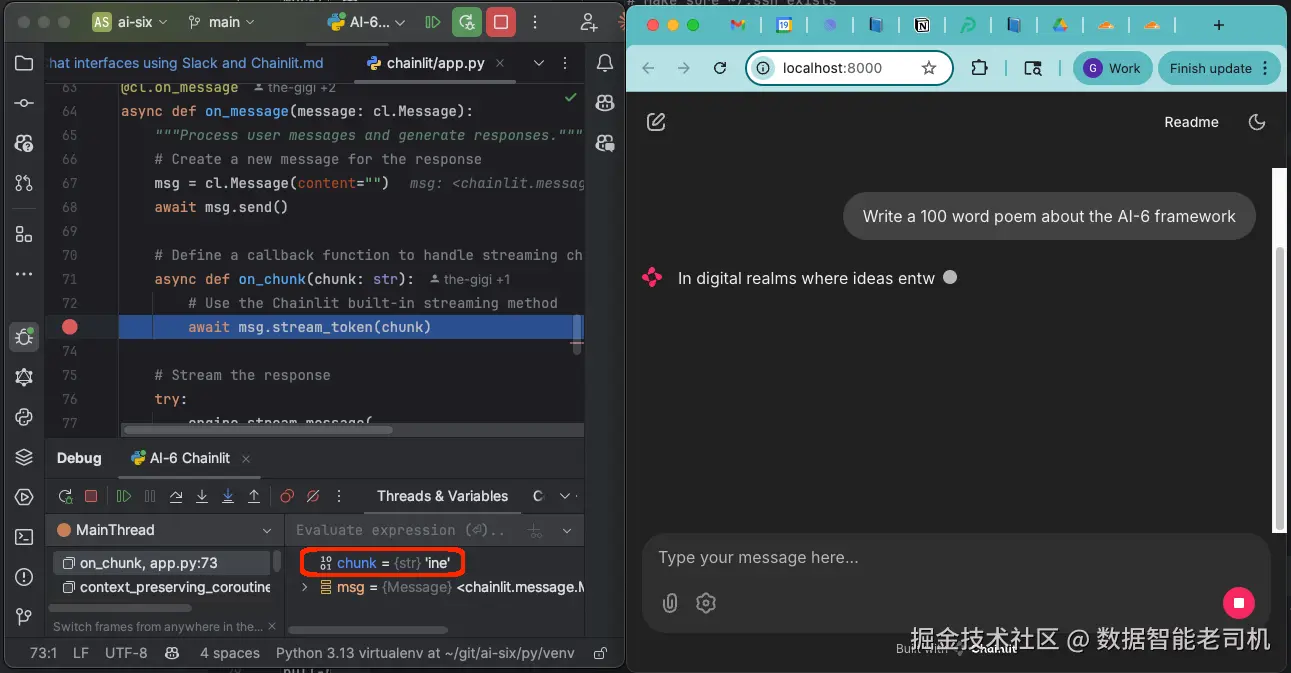Open the MainThread thread selector dropdown
1291x673 pixels.
pos(164,530)
